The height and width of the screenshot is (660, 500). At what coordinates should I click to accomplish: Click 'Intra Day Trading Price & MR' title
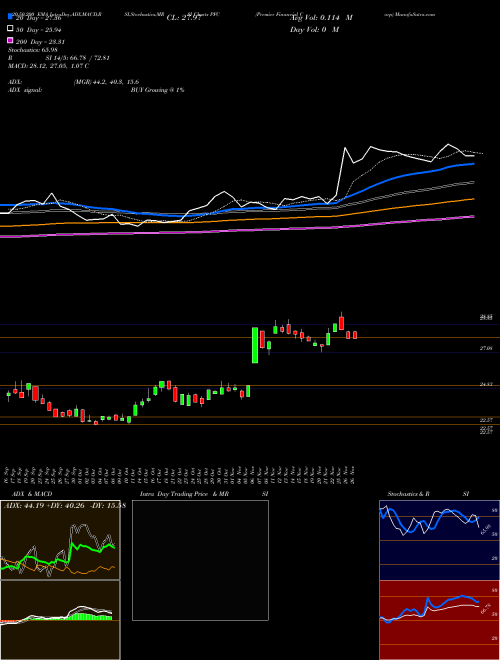point(184,494)
